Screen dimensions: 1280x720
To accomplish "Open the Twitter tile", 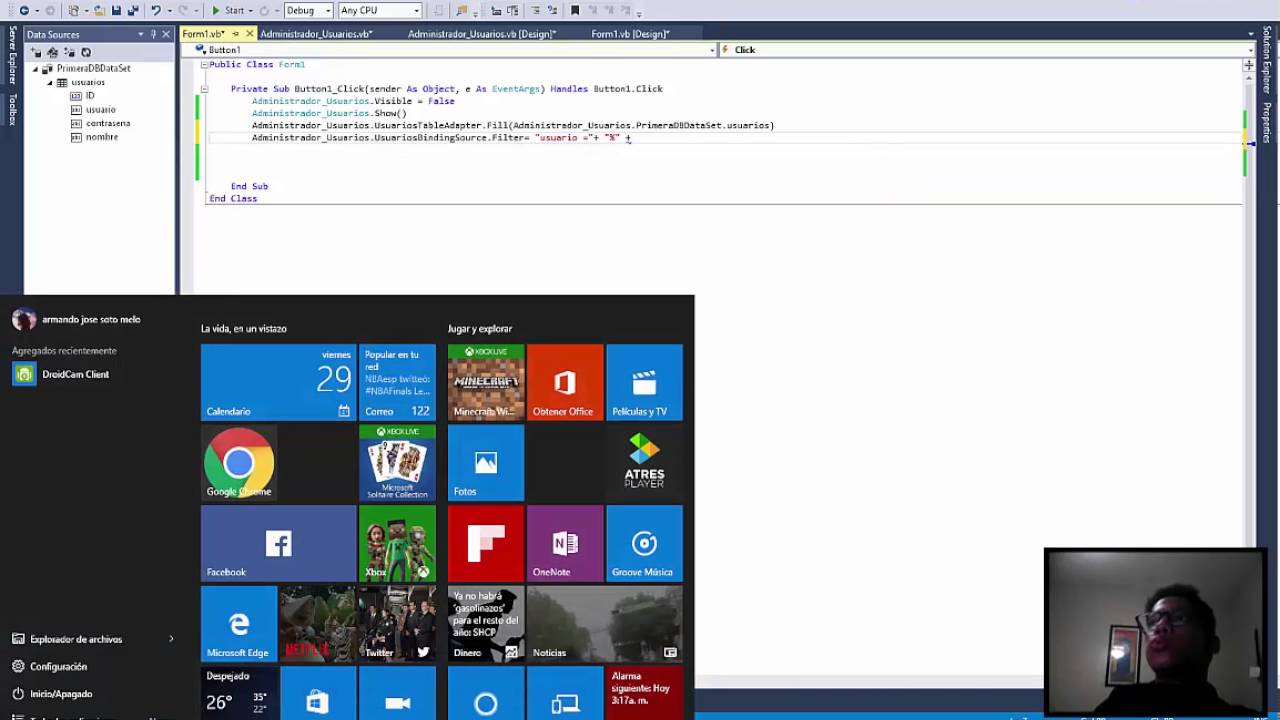I will [397, 624].
